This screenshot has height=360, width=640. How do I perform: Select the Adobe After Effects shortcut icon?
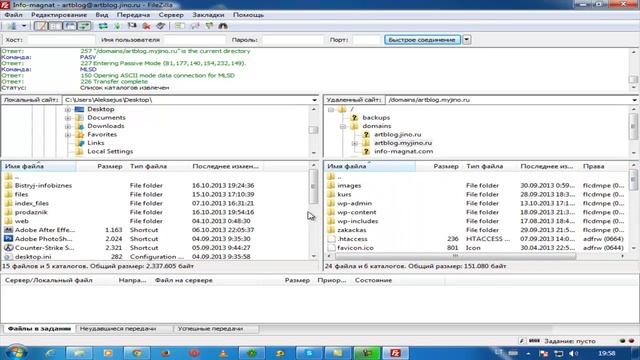(8, 230)
